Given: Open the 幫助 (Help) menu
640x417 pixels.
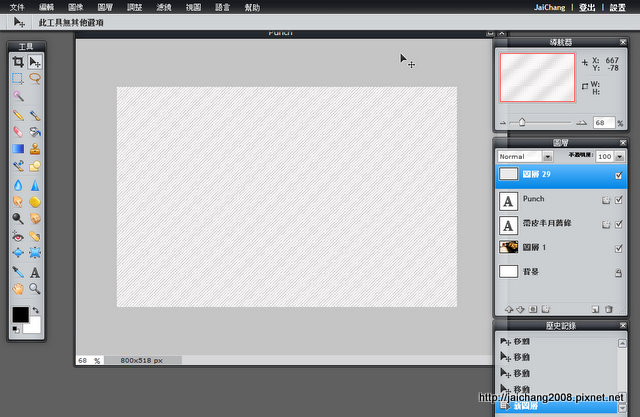Looking at the screenshot, I should (x=252, y=7).
